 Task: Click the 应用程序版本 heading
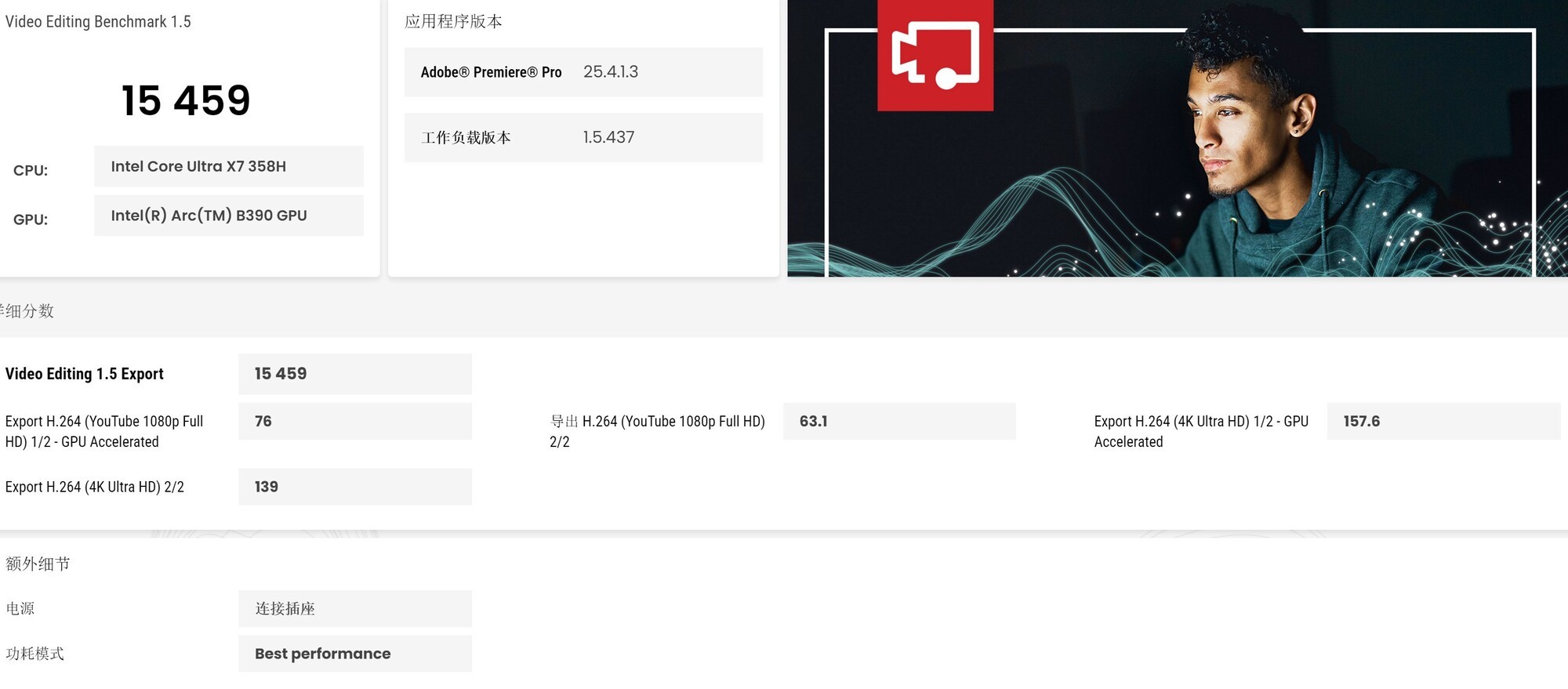pyautogui.click(x=453, y=21)
